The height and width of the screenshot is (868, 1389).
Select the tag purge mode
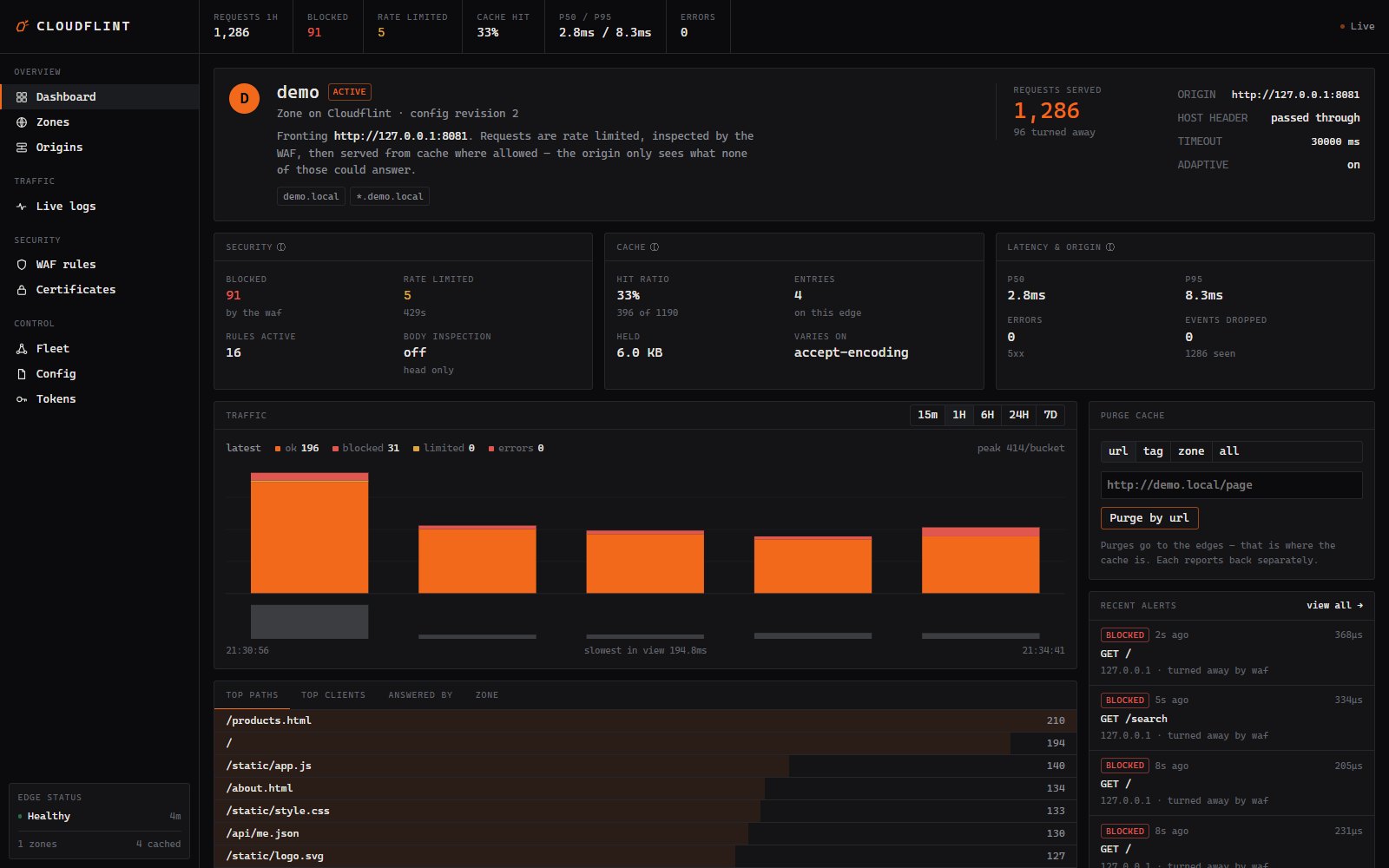1153,451
